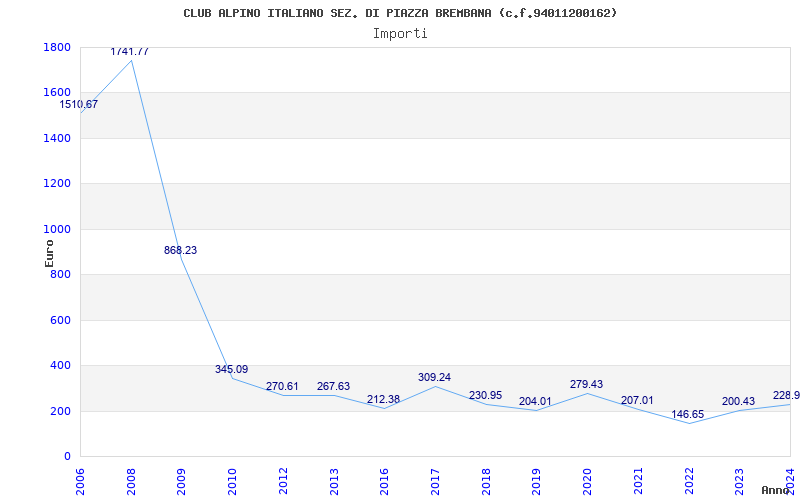800x500 pixels.
Task: Click the data label 868.23
Action: (x=180, y=250)
